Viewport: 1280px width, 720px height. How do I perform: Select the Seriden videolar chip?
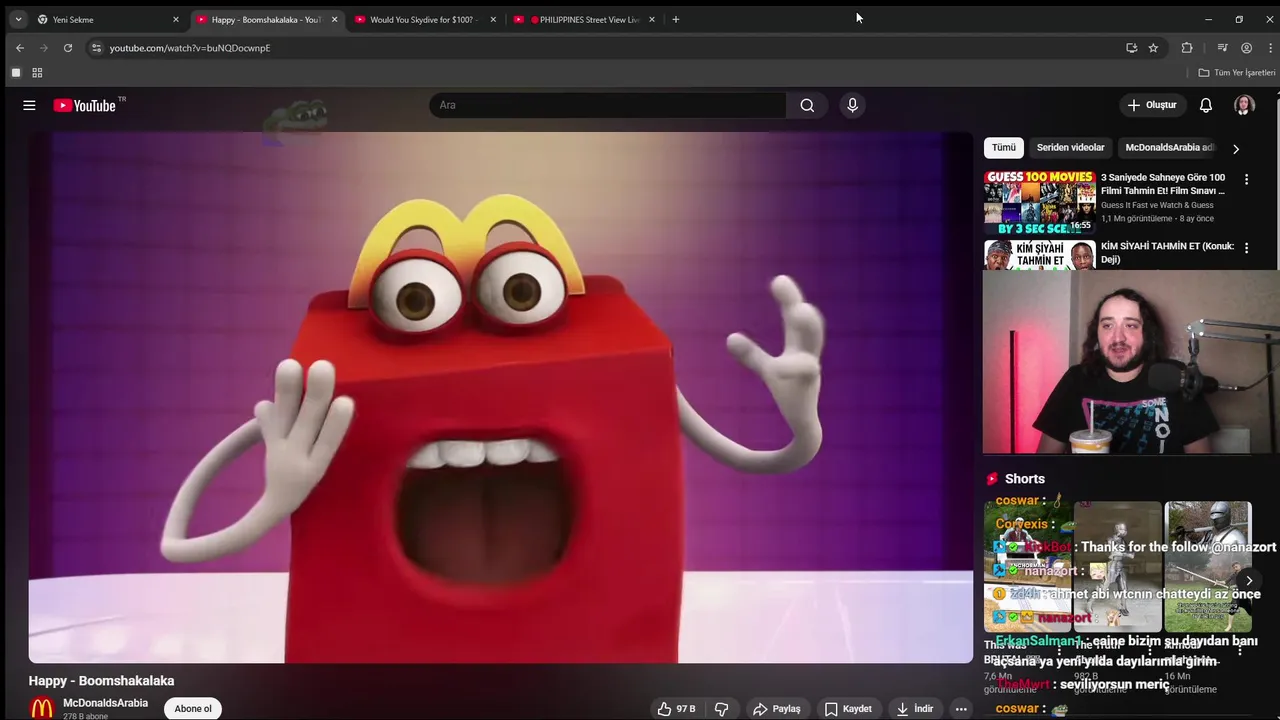(1070, 147)
